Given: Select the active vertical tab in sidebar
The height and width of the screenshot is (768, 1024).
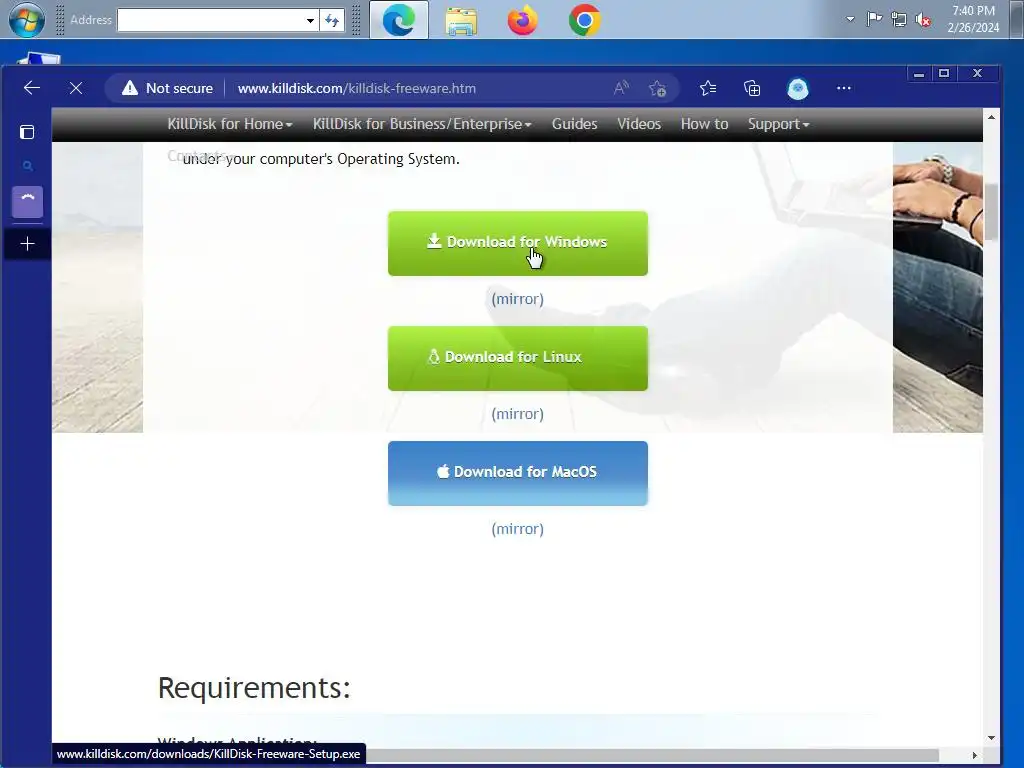Looking at the screenshot, I should point(27,202).
